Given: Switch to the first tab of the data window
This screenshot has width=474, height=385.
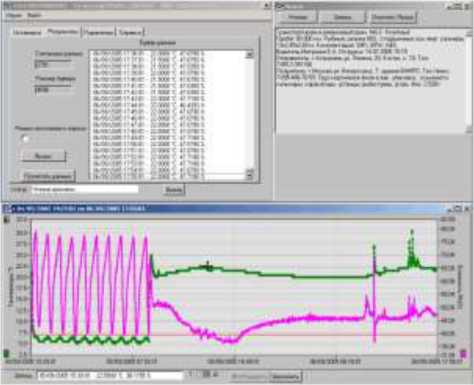Looking at the screenshot, I should pyautogui.click(x=28, y=32).
